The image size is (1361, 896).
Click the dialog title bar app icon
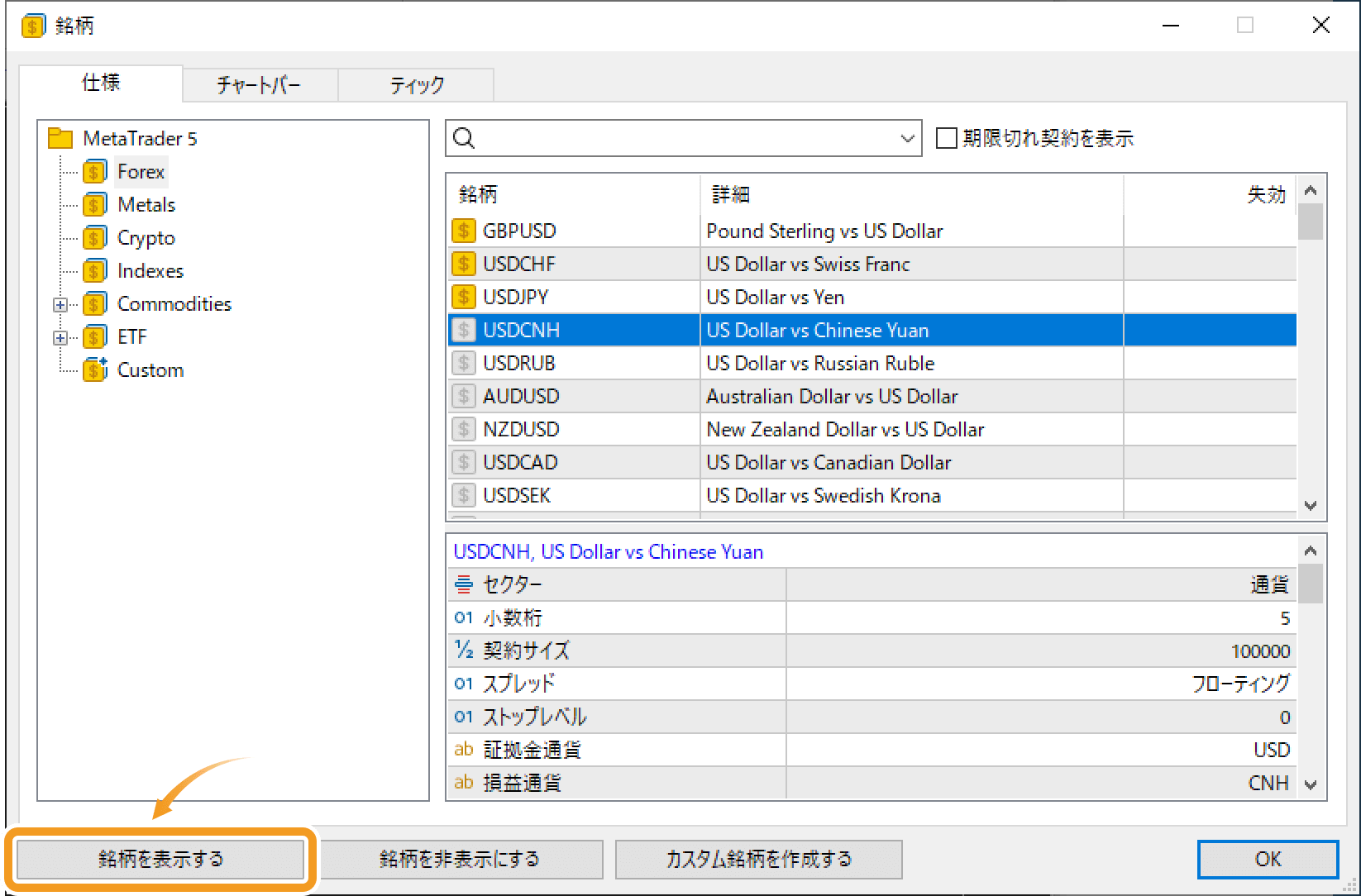click(x=32, y=26)
